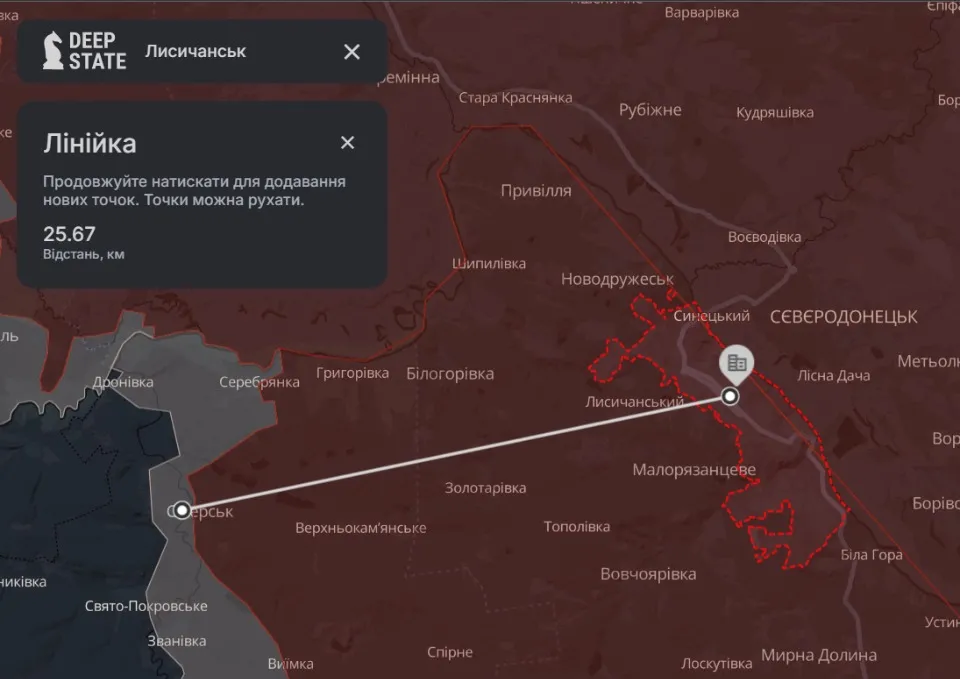Click the Вовчоярівка map label
960x679 pixels.
tap(648, 574)
